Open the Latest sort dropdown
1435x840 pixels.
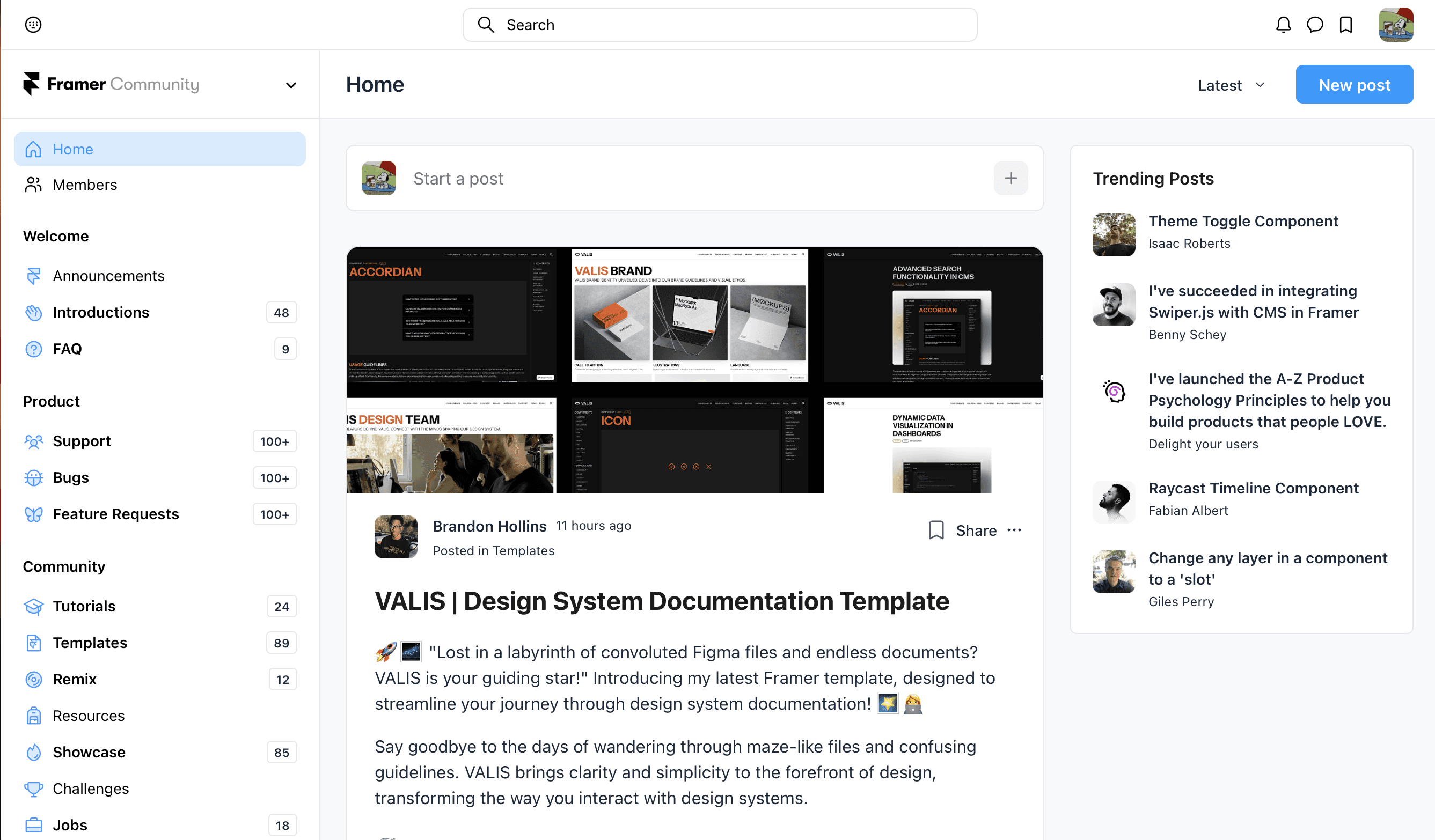point(1230,84)
